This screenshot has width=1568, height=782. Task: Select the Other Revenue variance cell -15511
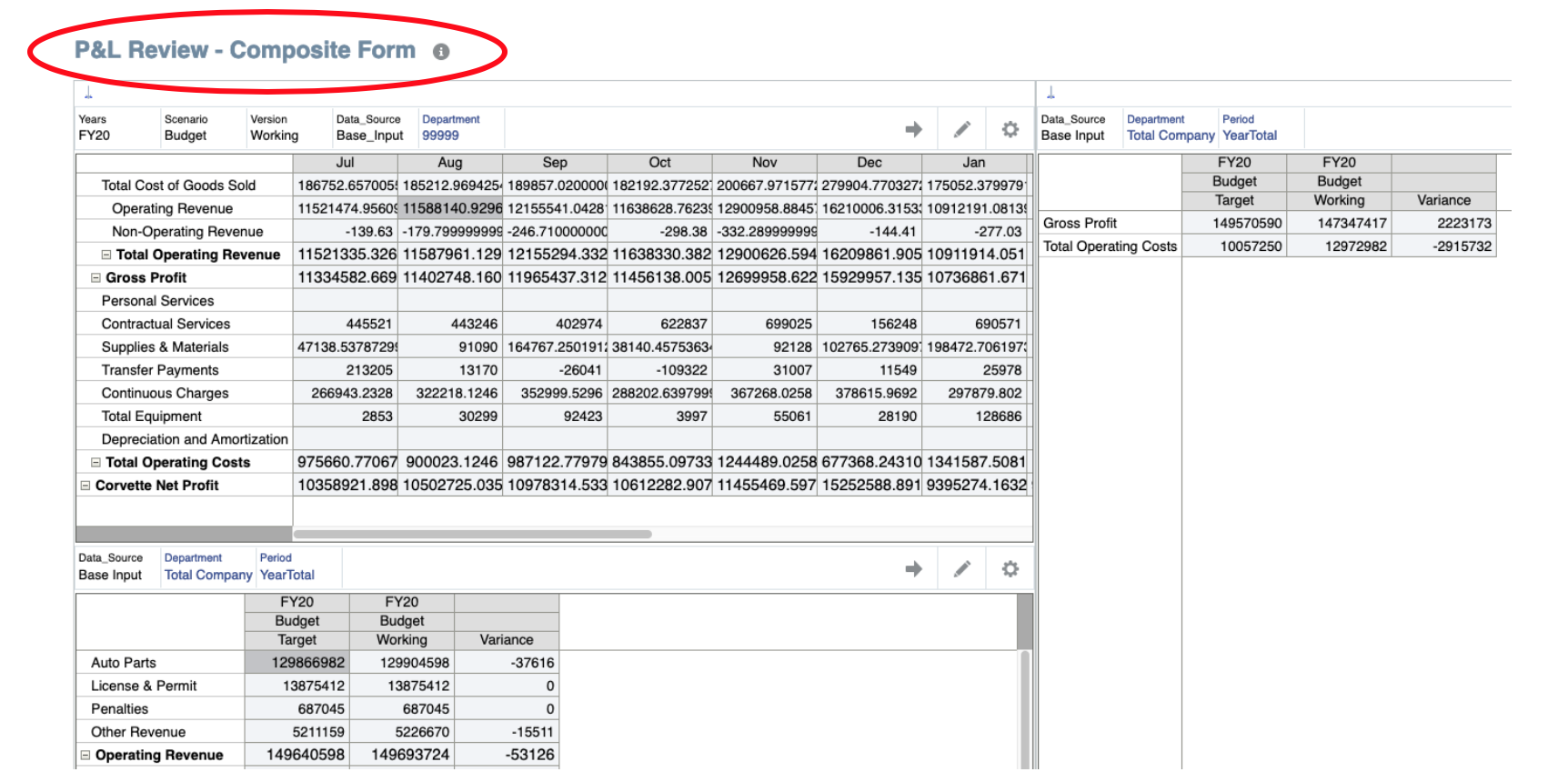(507, 732)
